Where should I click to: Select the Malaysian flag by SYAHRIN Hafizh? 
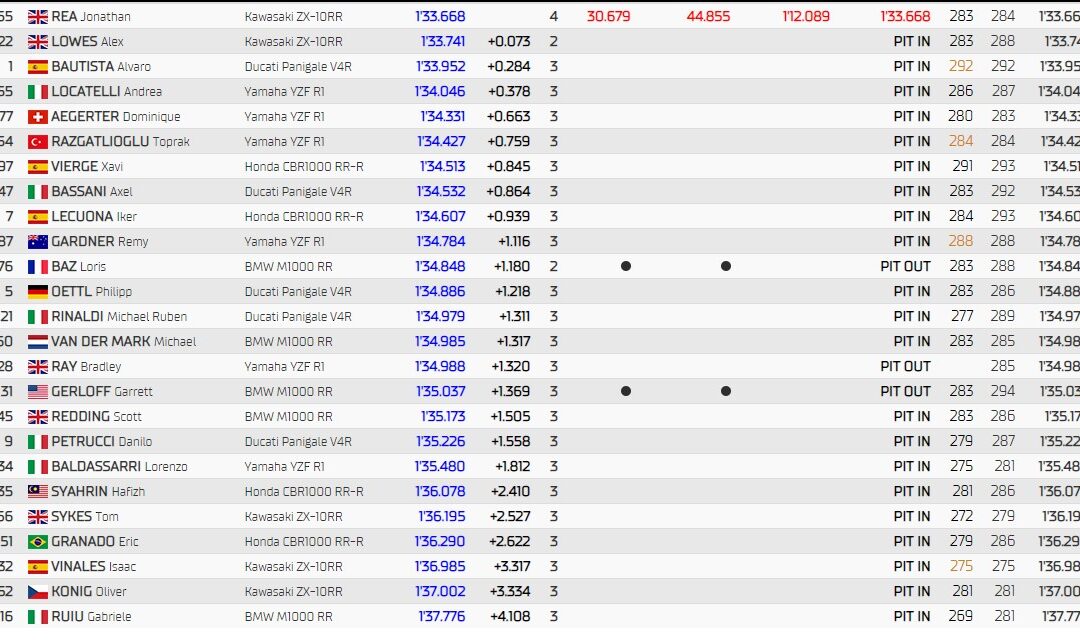(x=38, y=492)
